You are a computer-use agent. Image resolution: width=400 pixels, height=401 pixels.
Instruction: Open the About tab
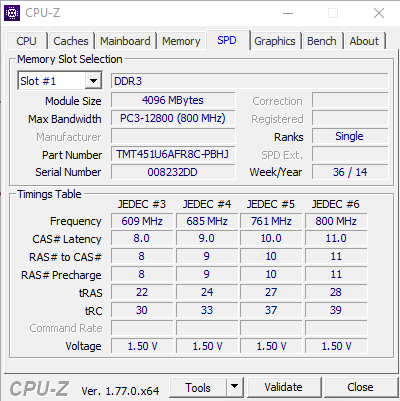tap(364, 41)
